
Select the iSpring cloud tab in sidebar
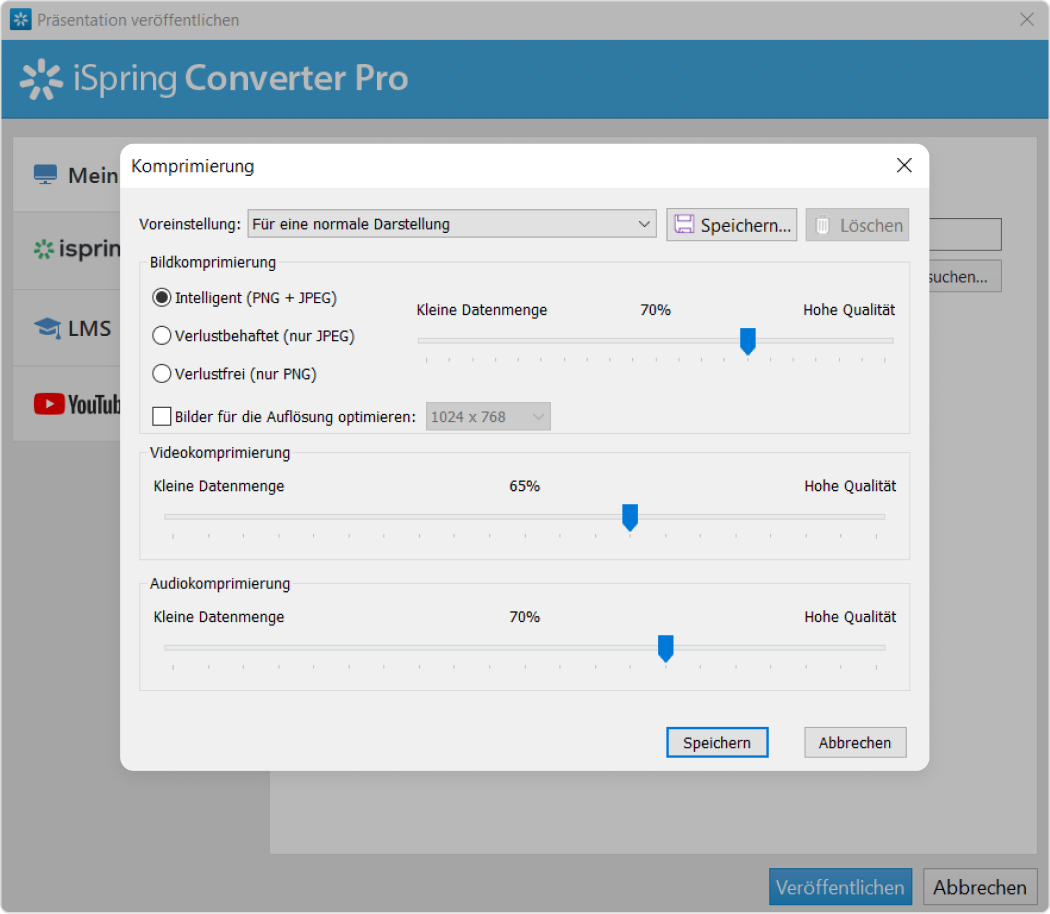(x=67, y=250)
